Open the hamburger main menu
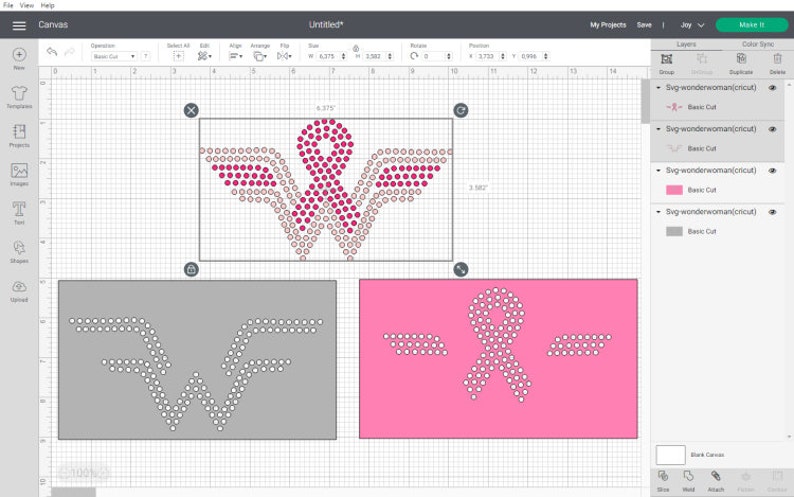 (19, 25)
